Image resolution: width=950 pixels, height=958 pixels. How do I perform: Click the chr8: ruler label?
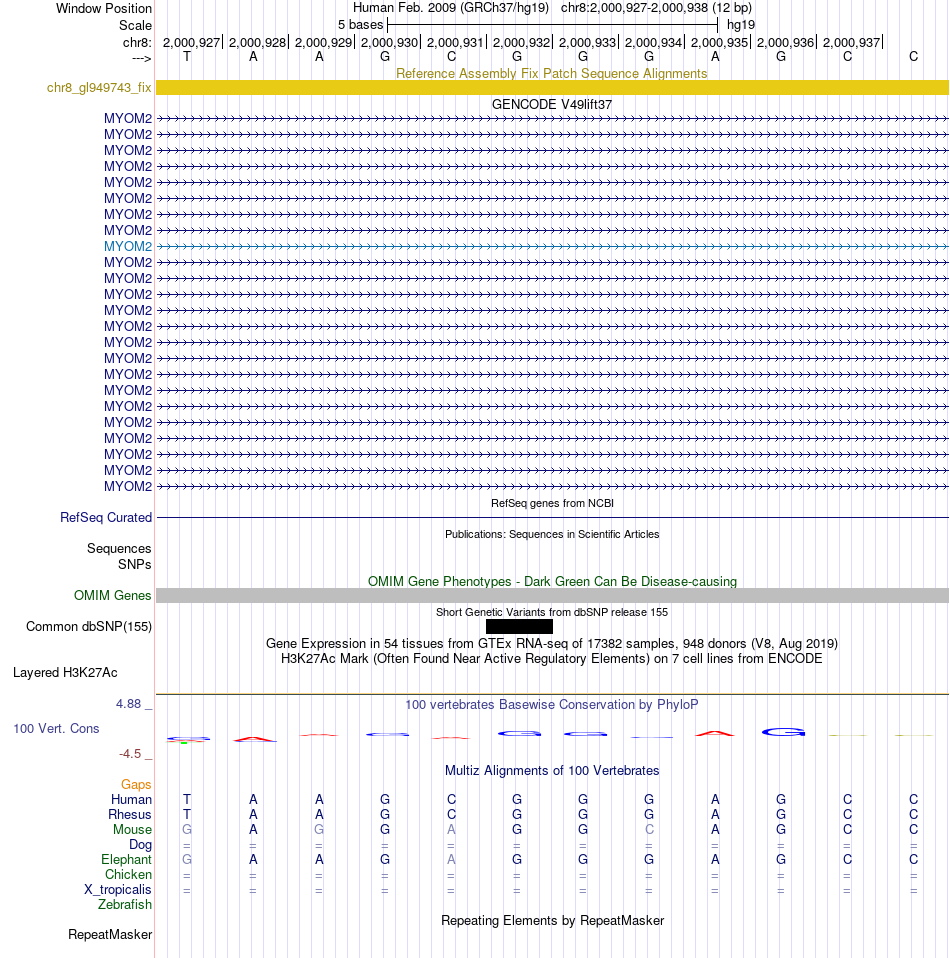click(x=137, y=43)
